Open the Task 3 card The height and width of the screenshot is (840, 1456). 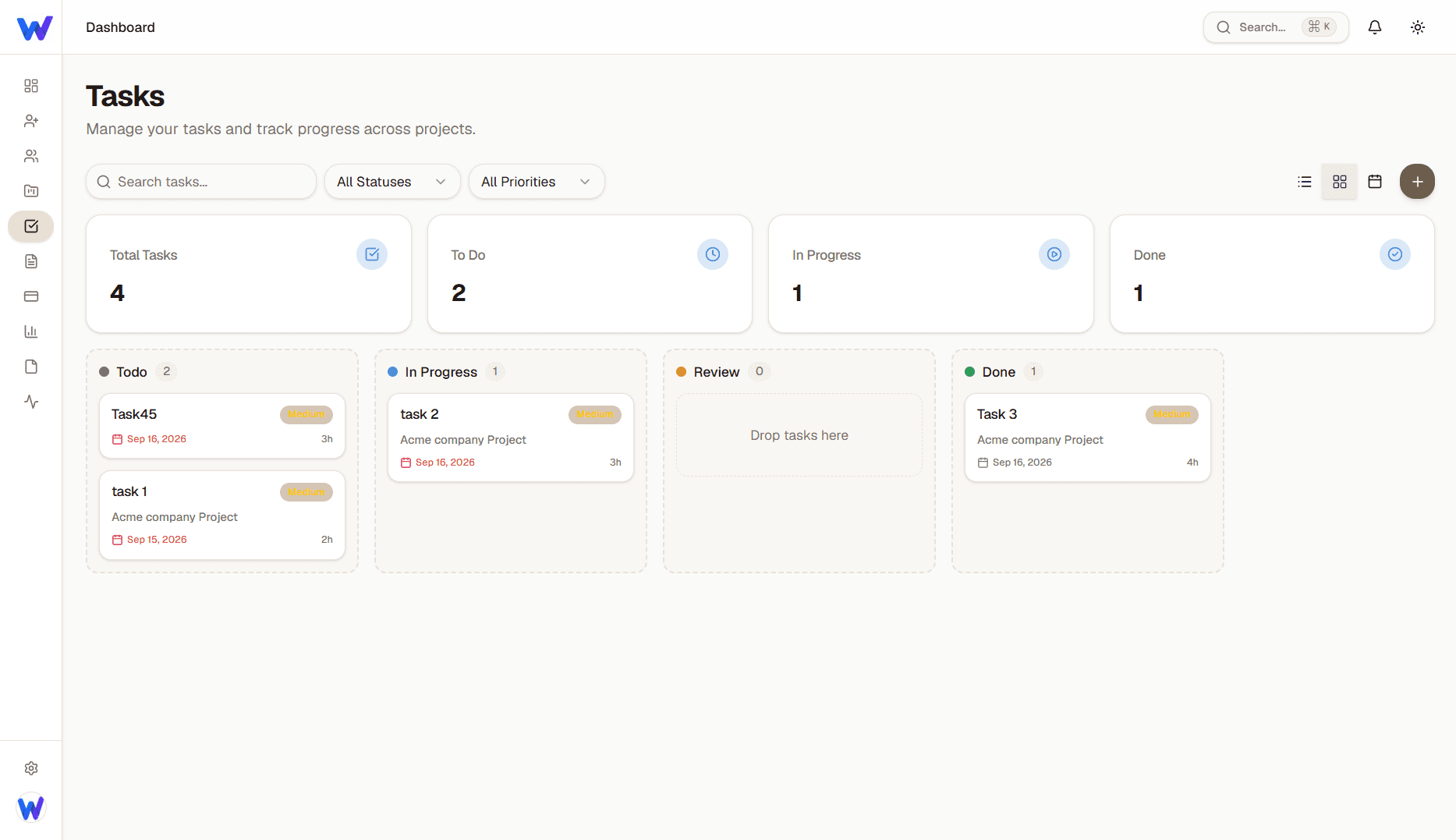pos(1088,438)
